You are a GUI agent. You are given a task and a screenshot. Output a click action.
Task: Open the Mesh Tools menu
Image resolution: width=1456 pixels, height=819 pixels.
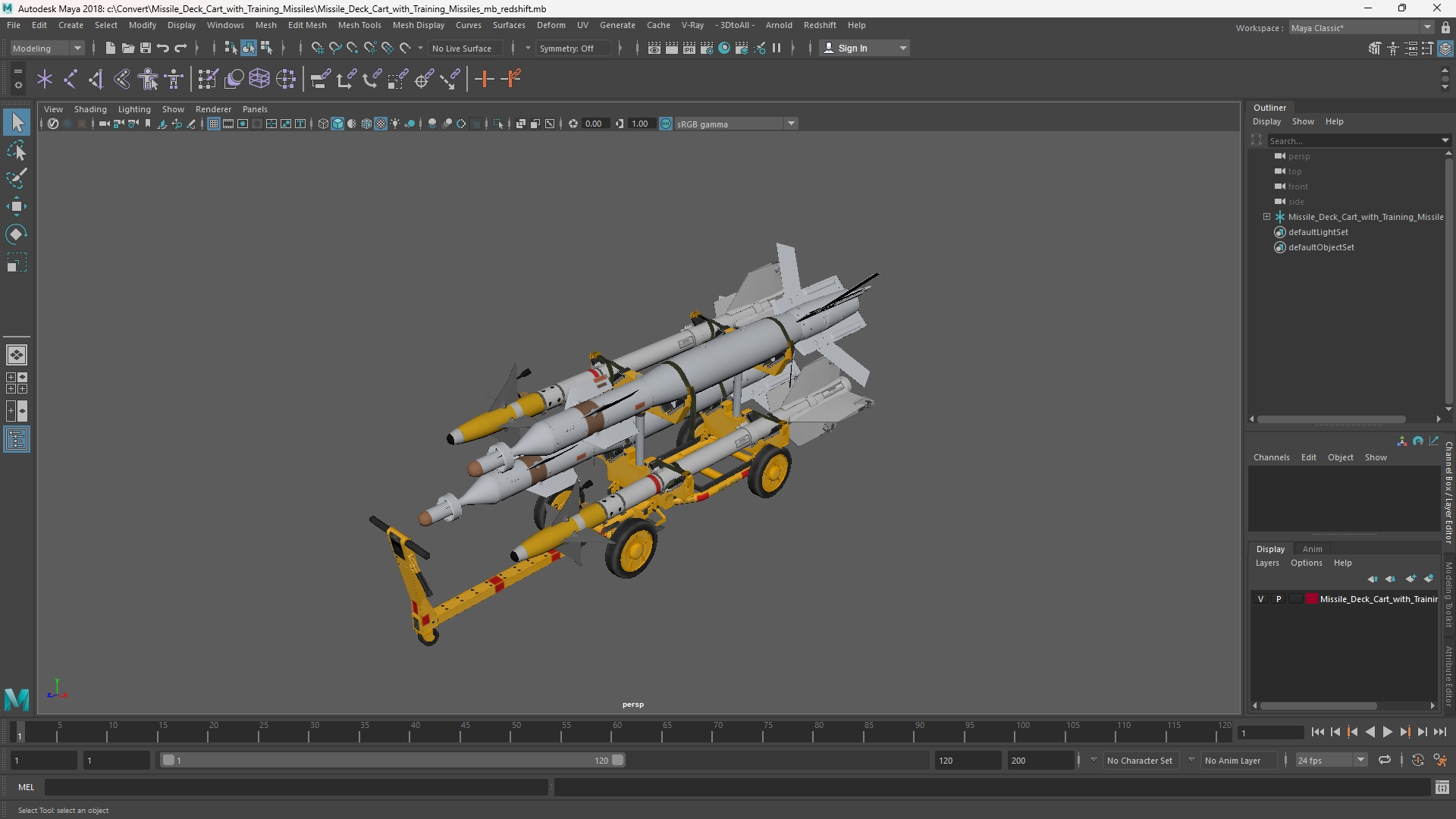(x=359, y=25)
